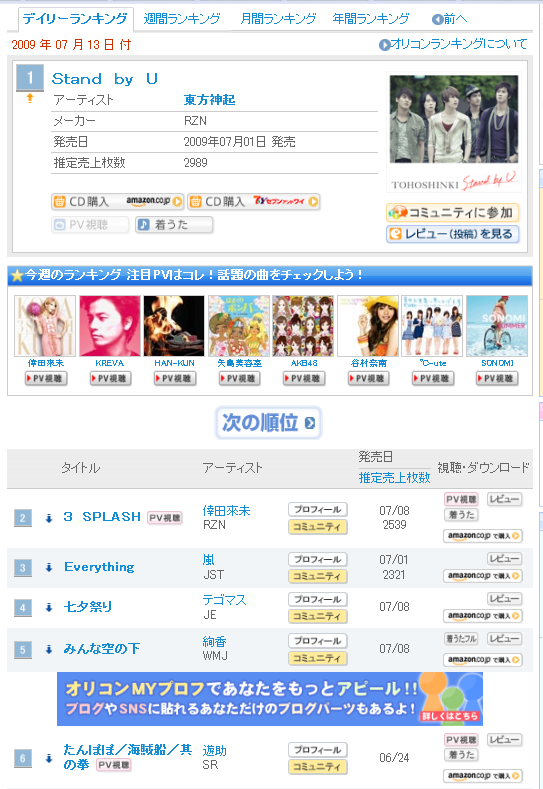Open プロフィール for 嵐
543x789 pixels.
coord(318,559)
